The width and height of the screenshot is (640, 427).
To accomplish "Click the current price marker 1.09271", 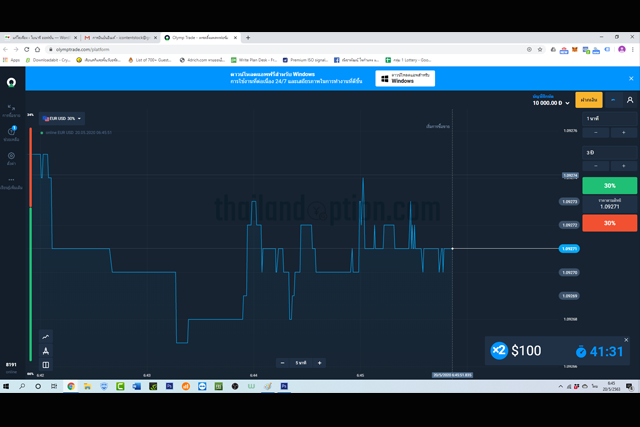I will pos(569,249).
